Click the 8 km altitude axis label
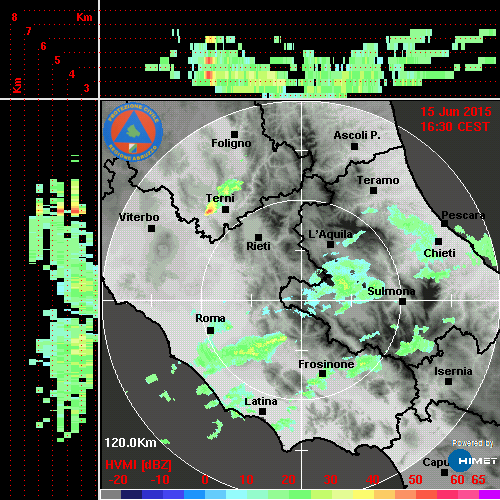The height and width of the screenshot is (500, 500). click(x=14, y=17)
